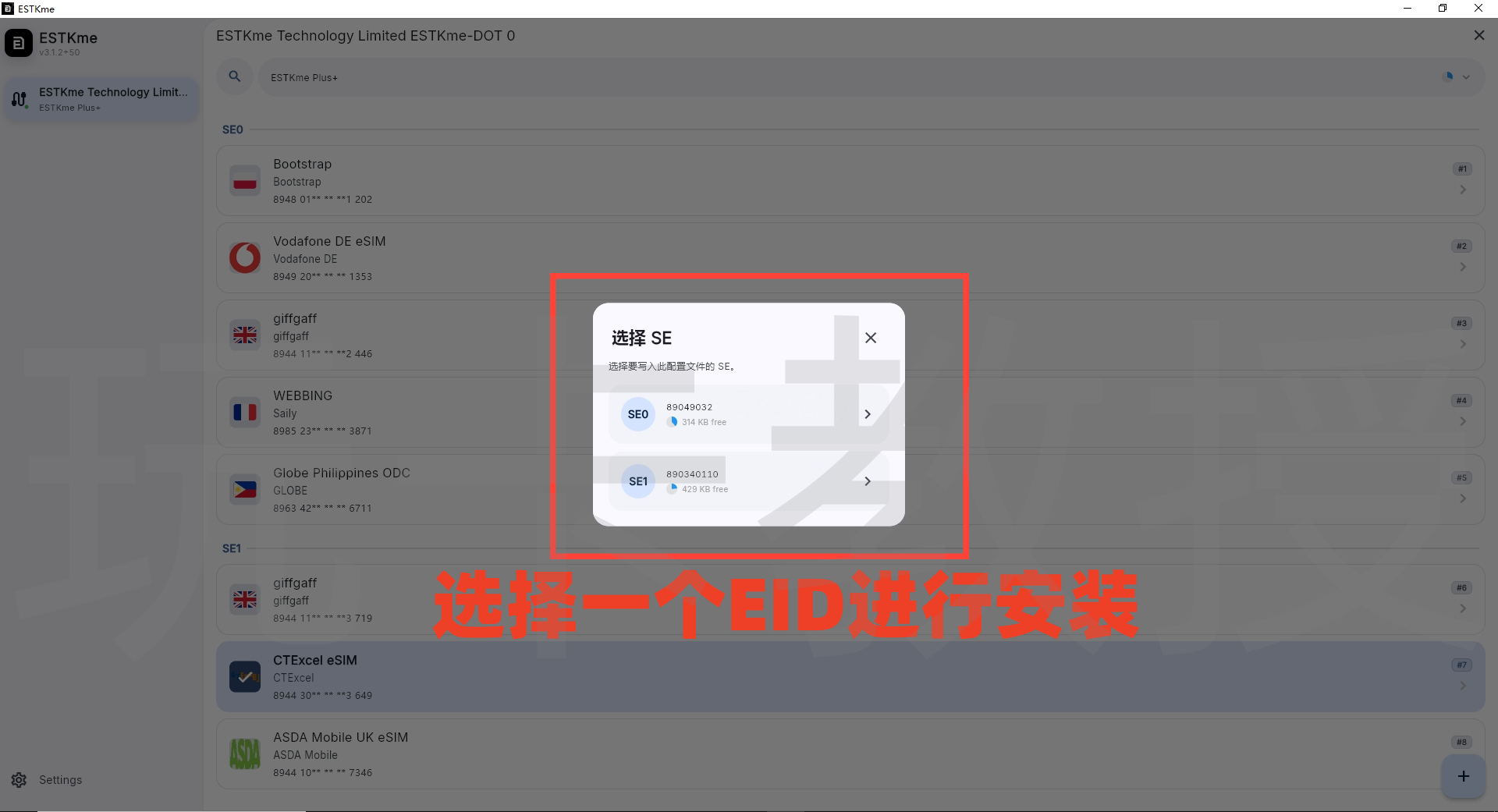1498x812 pixels.
Task: Open Globe Philippines ODC profile
Action: tap(850, 489)
